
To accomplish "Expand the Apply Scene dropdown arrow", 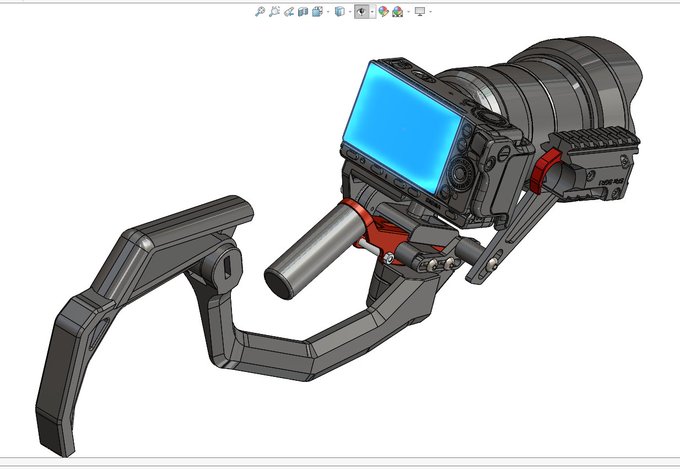I will coord(409,12).
